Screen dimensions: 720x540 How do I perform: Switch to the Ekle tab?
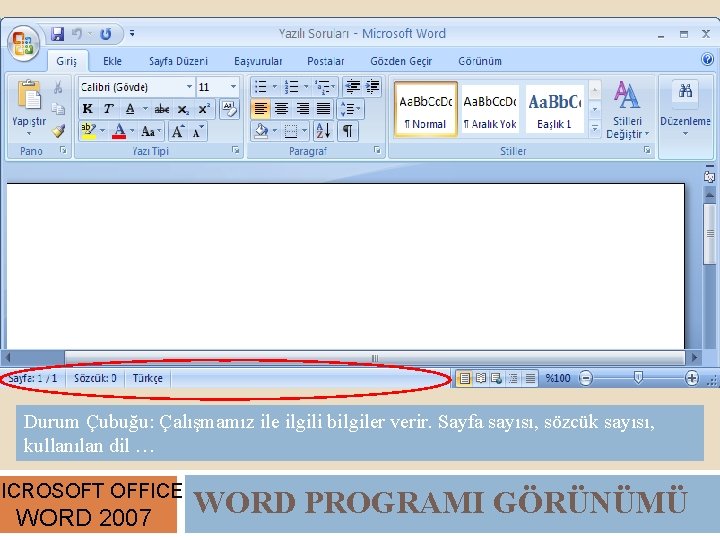(x=112, y=61)
